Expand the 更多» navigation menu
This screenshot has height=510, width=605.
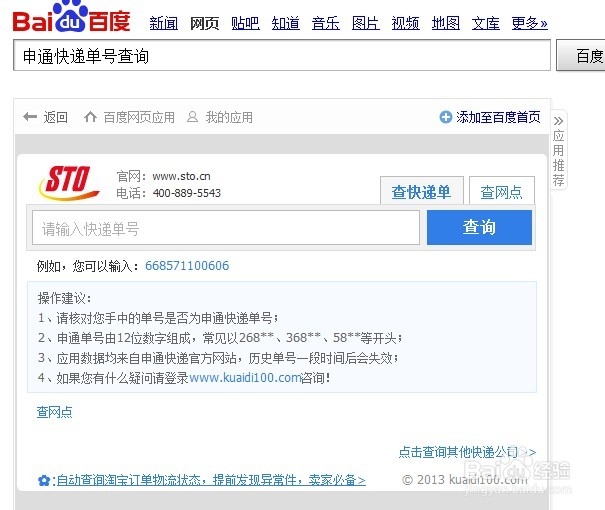pyautogui.click(x=529, y=23)
